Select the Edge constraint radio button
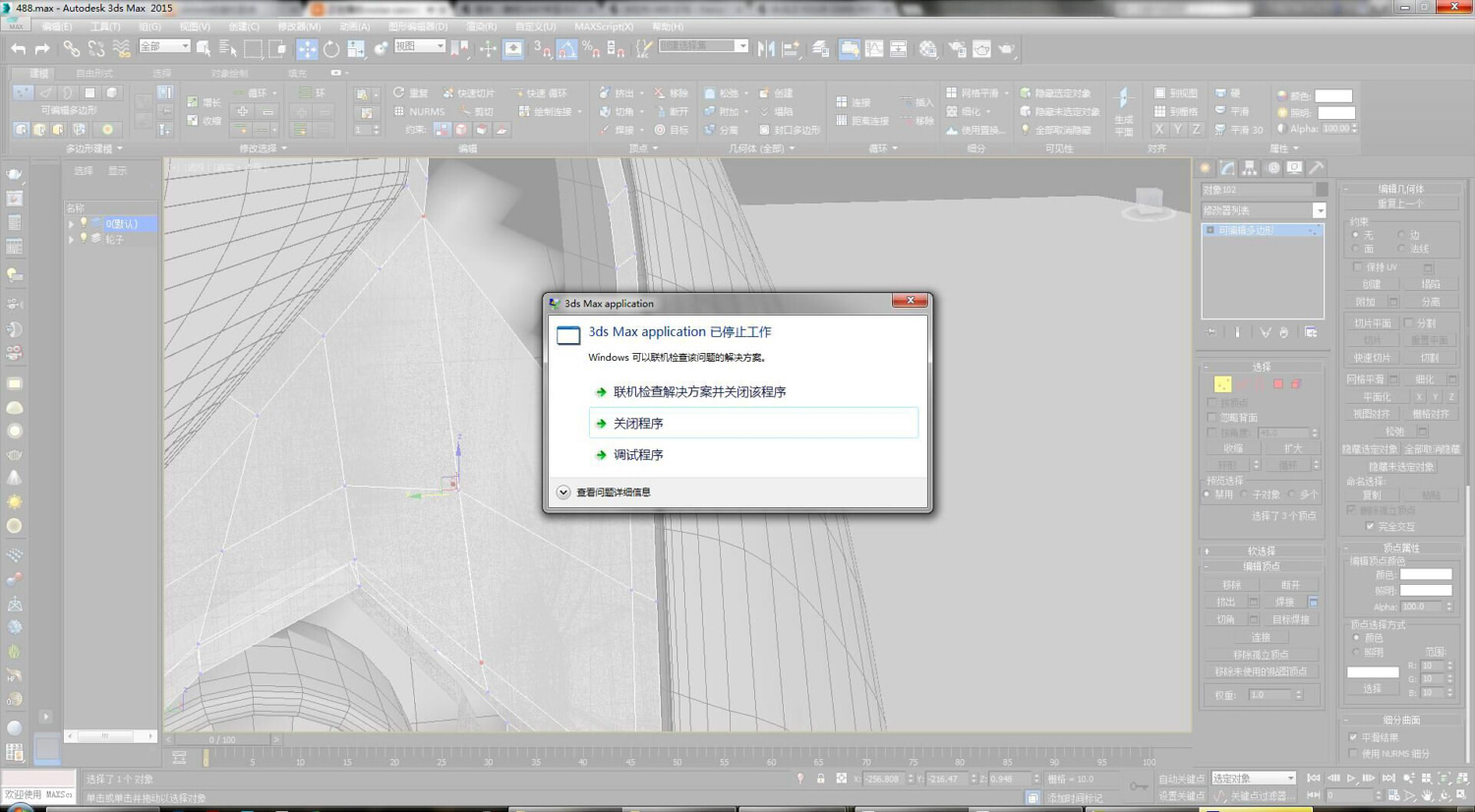Viewport: 1475px width, 812px height. tap(1401, 235)
